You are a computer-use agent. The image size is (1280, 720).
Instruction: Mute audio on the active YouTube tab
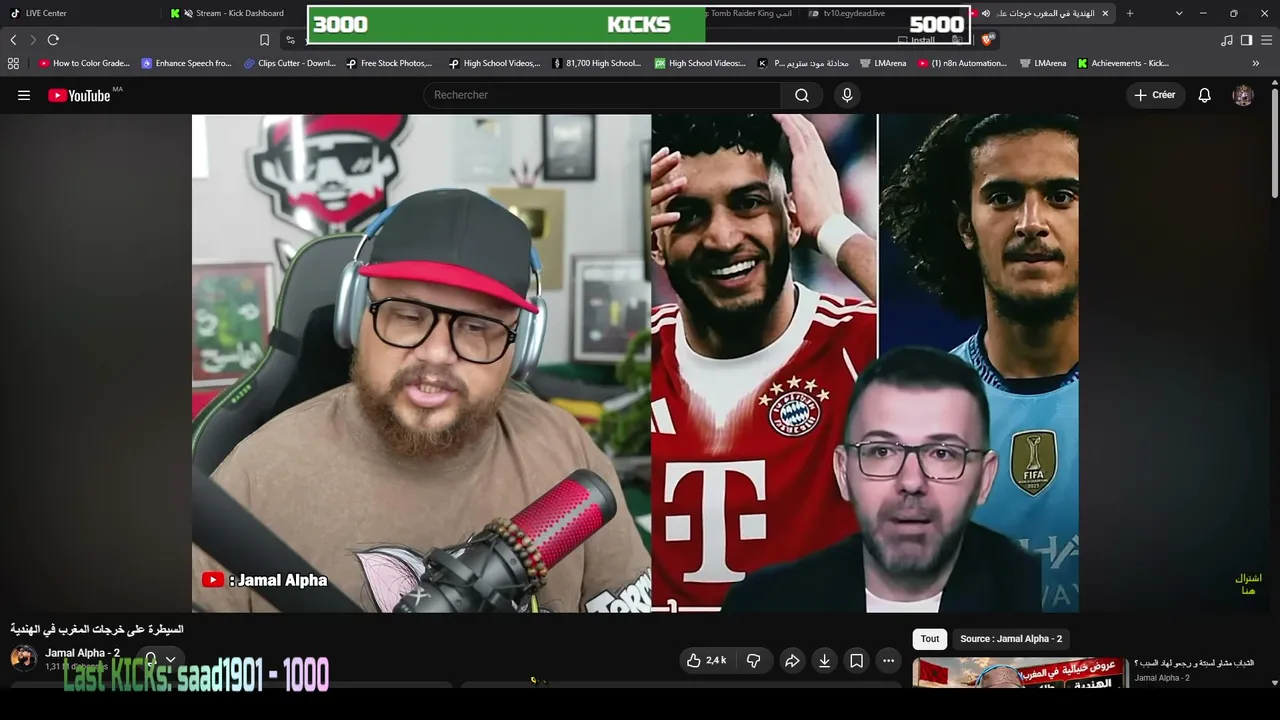(x=987, y=13)
